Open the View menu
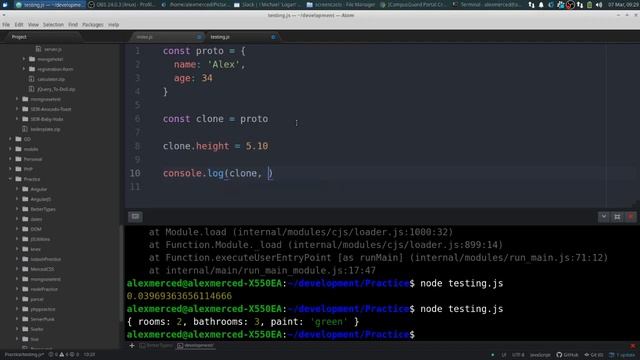640x360 pixels. tap(33, 25)
